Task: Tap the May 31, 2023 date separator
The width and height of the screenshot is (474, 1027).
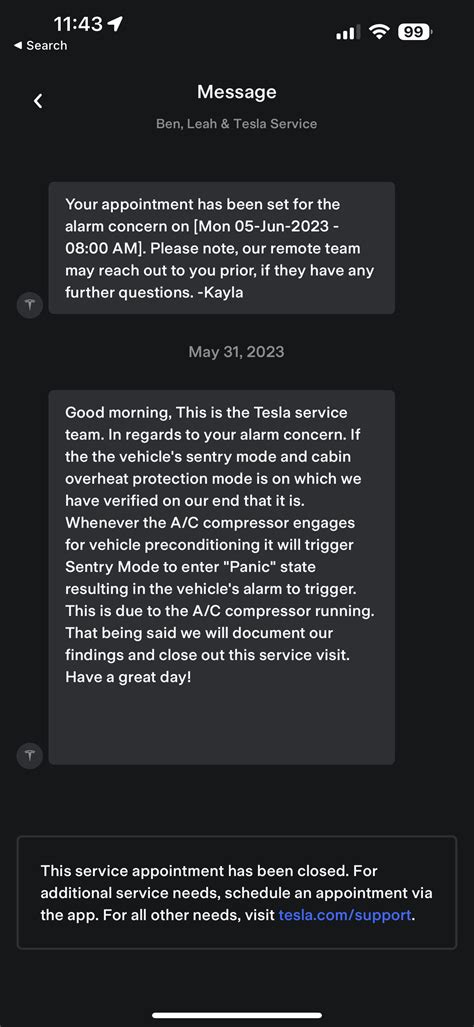Action: point(236,352)
